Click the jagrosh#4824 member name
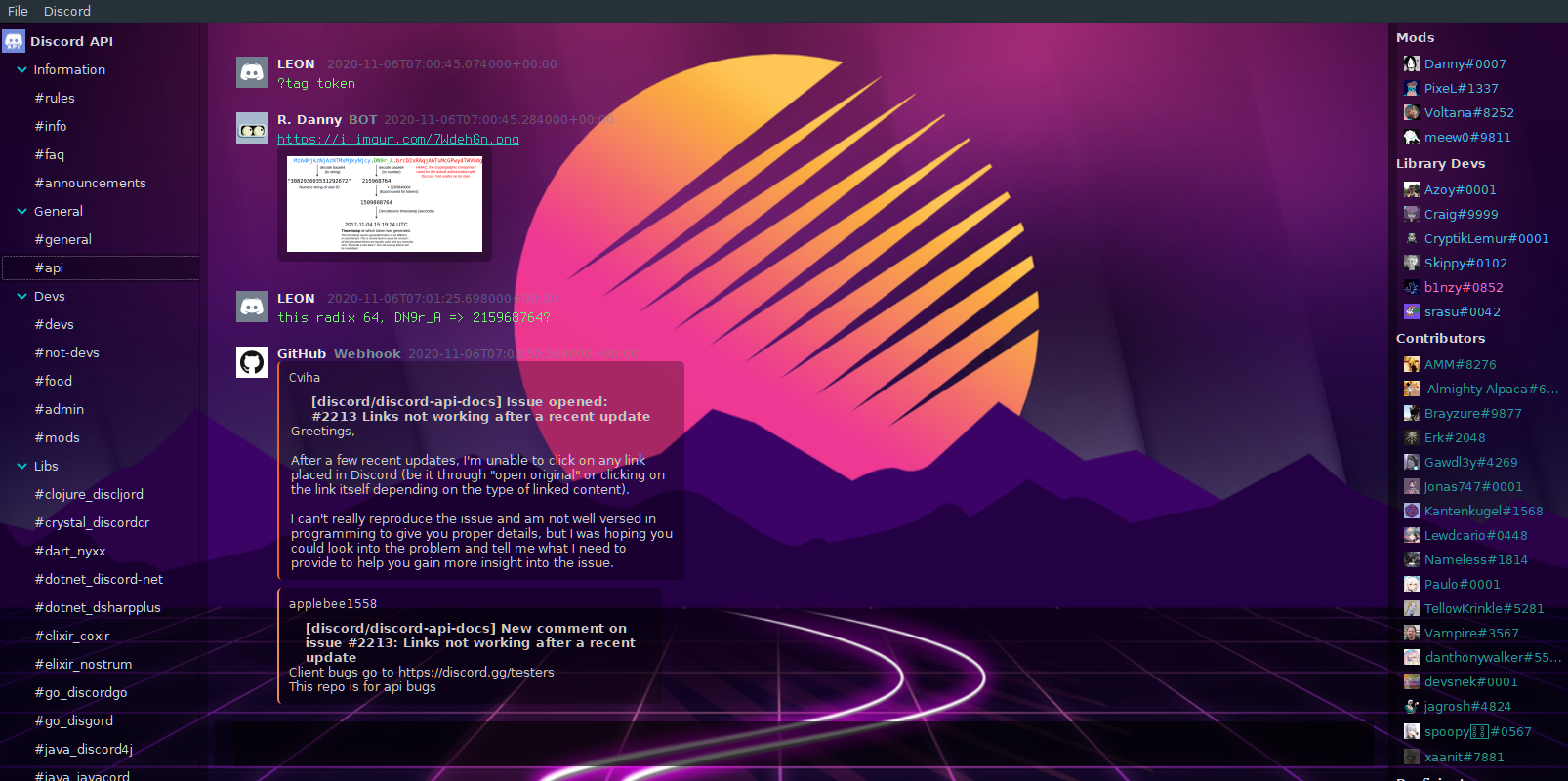 pyautogui.click(x=1467, y=706)
